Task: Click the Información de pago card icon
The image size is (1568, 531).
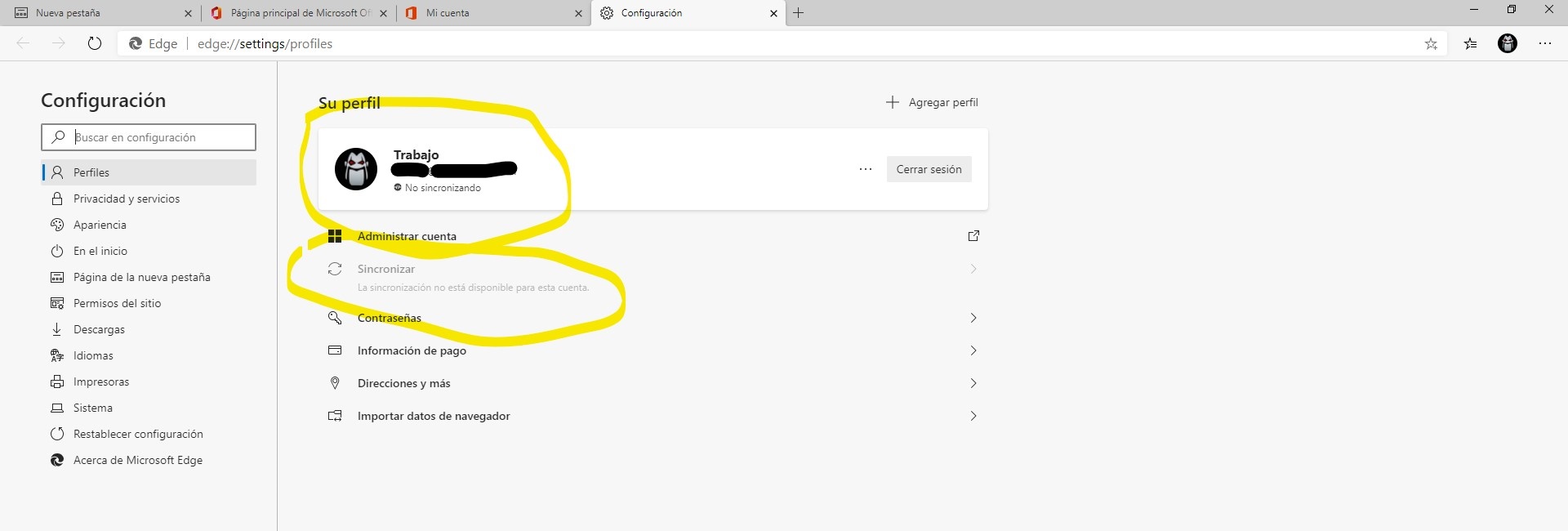Action: click(x=335, y=350)
